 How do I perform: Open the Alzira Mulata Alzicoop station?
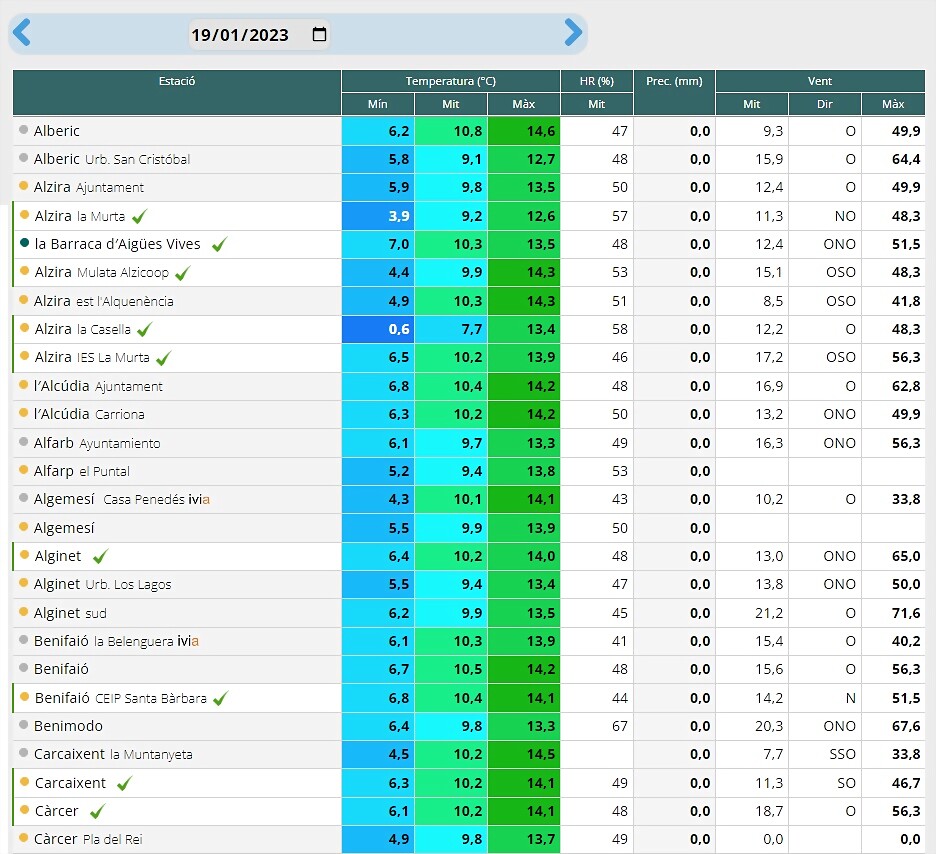pyautogui.click(x=101, y=273)
